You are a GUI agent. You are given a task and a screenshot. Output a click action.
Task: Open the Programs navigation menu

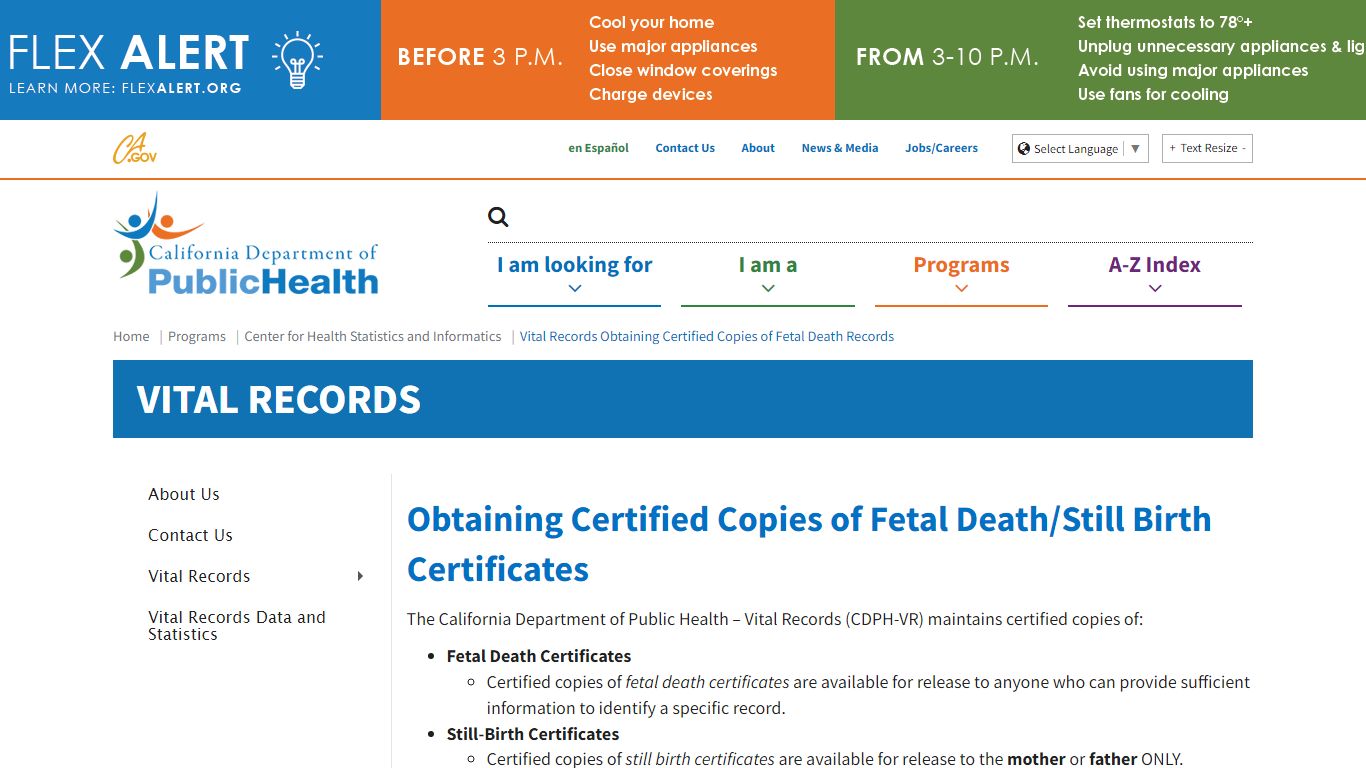tap(961, 265)
